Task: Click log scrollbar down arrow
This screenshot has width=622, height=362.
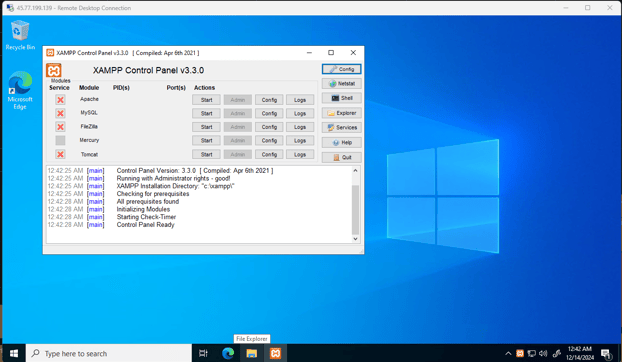Action: click(355, 239)
